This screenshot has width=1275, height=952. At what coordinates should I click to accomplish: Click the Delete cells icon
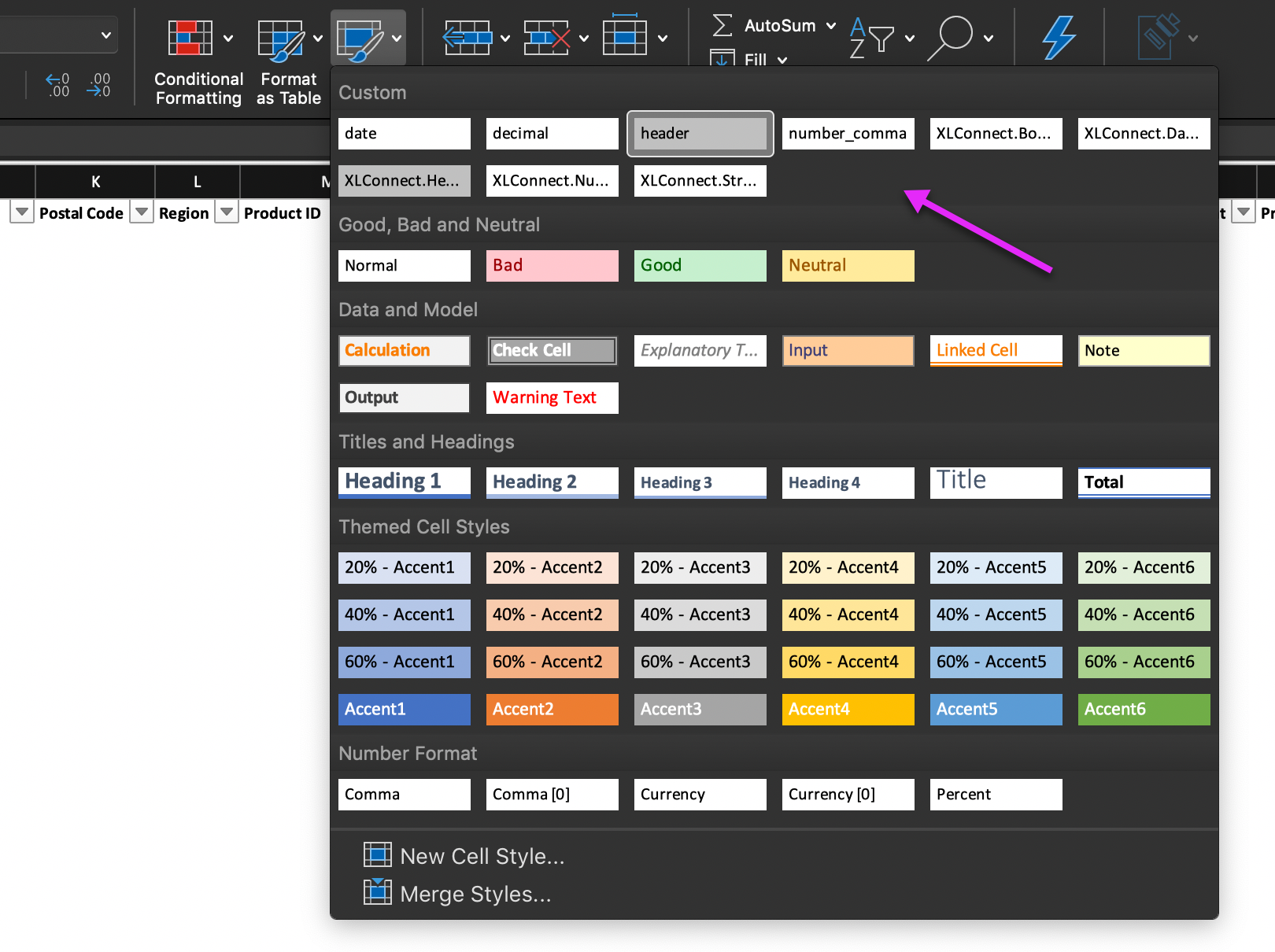pyautogui.click(x=547, y=37)
